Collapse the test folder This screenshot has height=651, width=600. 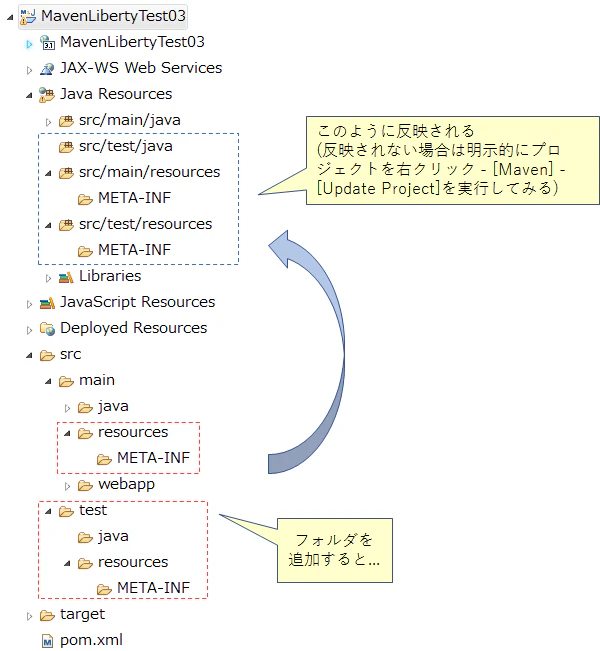(x=48, y=512)
